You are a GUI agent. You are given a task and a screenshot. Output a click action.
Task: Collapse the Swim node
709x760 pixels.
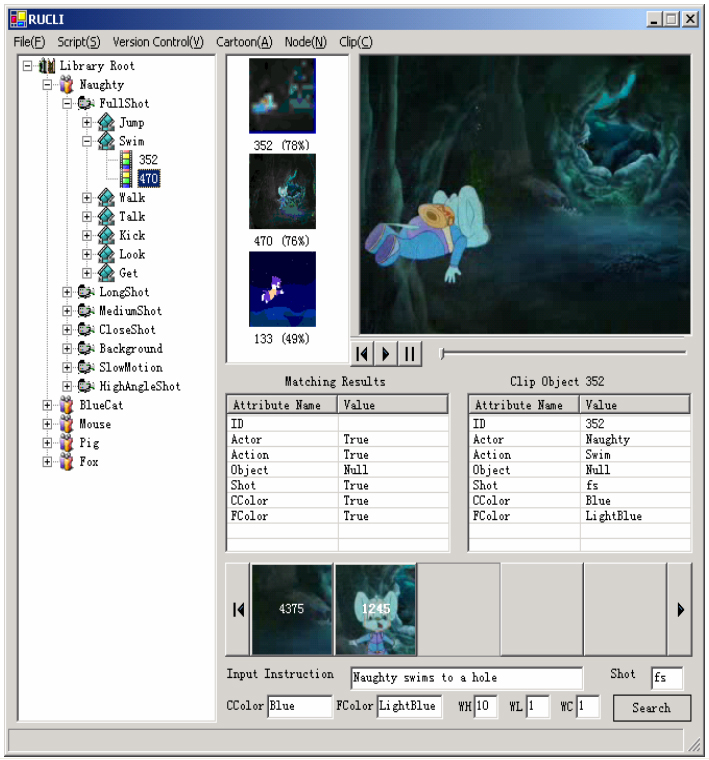point(87,141)
